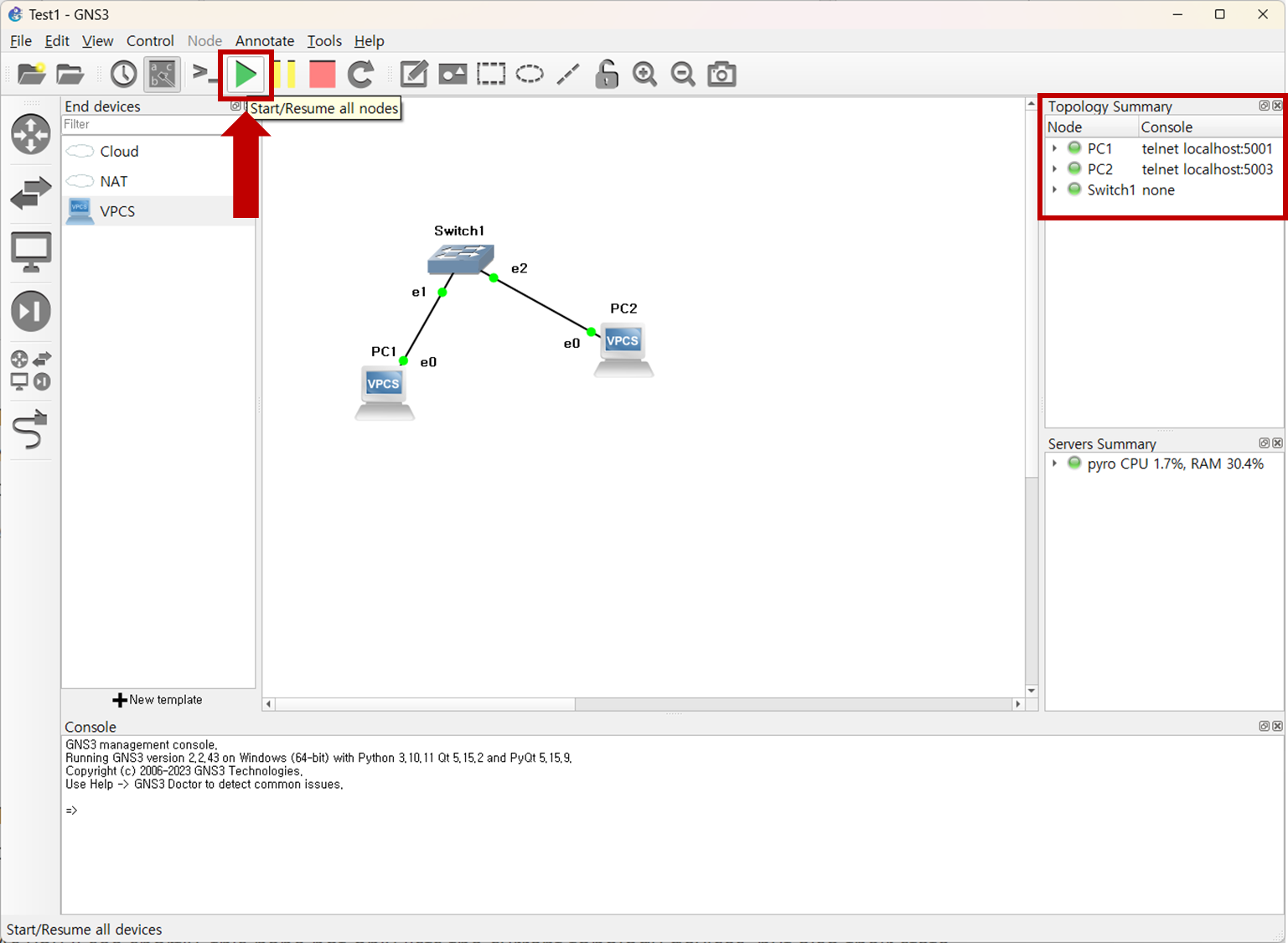Click telnet localhost:5001 console entry

pos(1207,148)
